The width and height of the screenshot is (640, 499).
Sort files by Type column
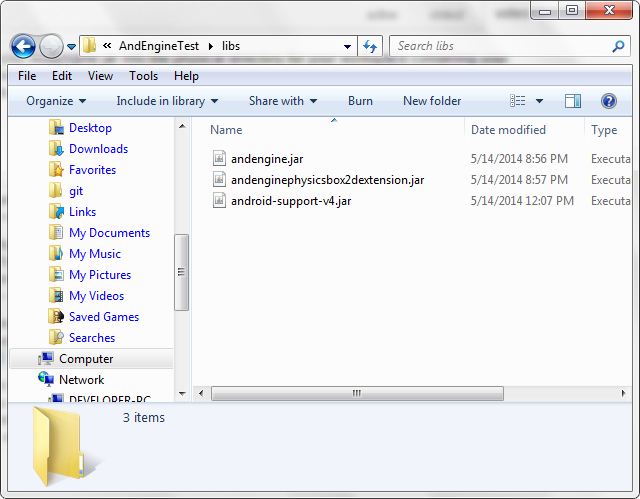pos(604,130)
